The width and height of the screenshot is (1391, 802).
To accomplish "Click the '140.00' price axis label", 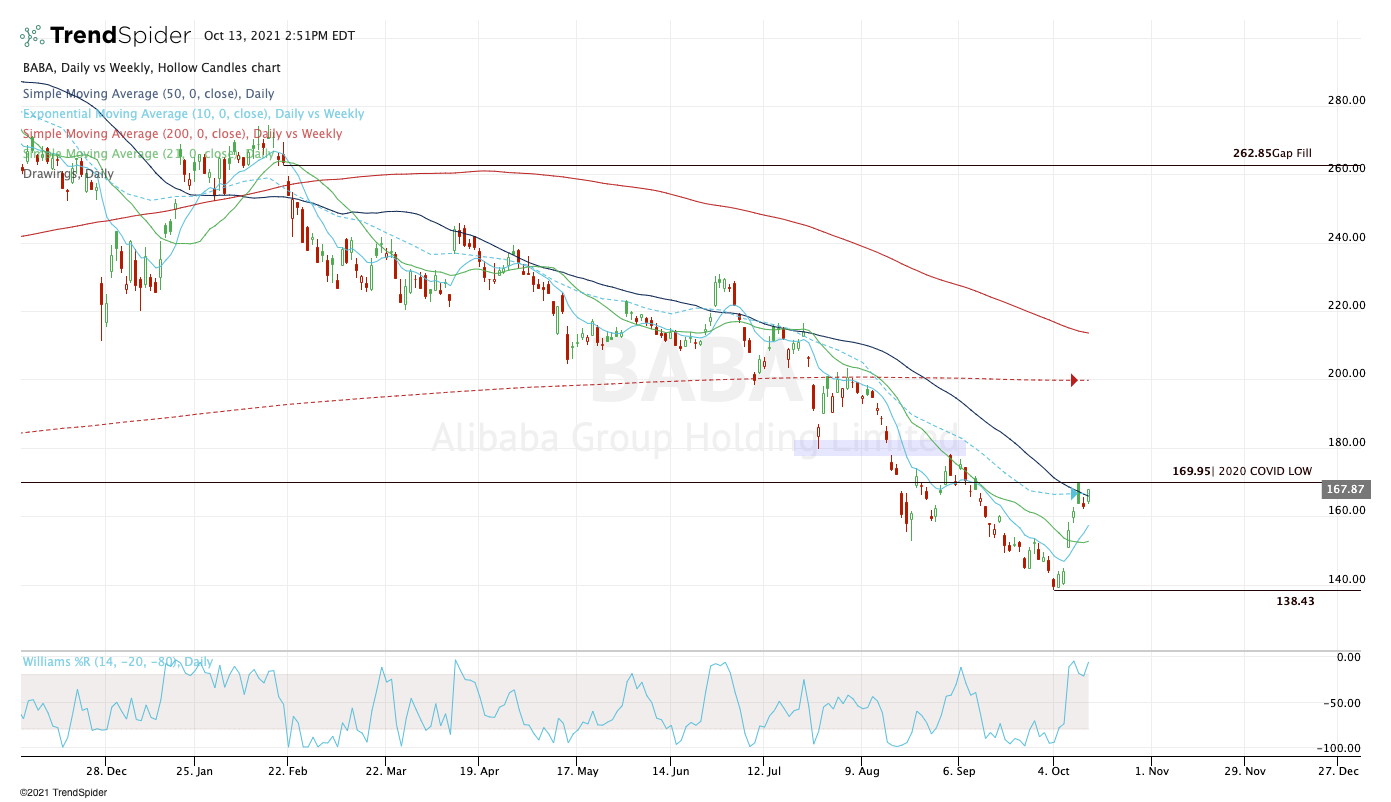I will click(x=1346, y=579).
